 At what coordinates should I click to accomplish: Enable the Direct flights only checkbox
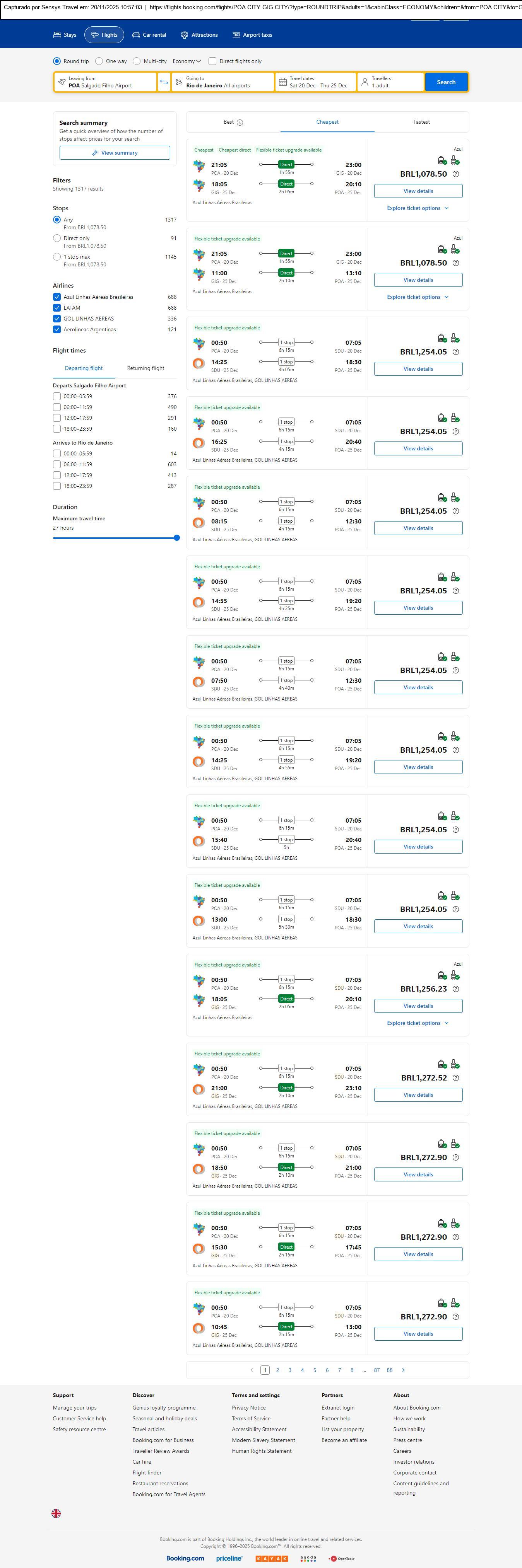point(212,61)
